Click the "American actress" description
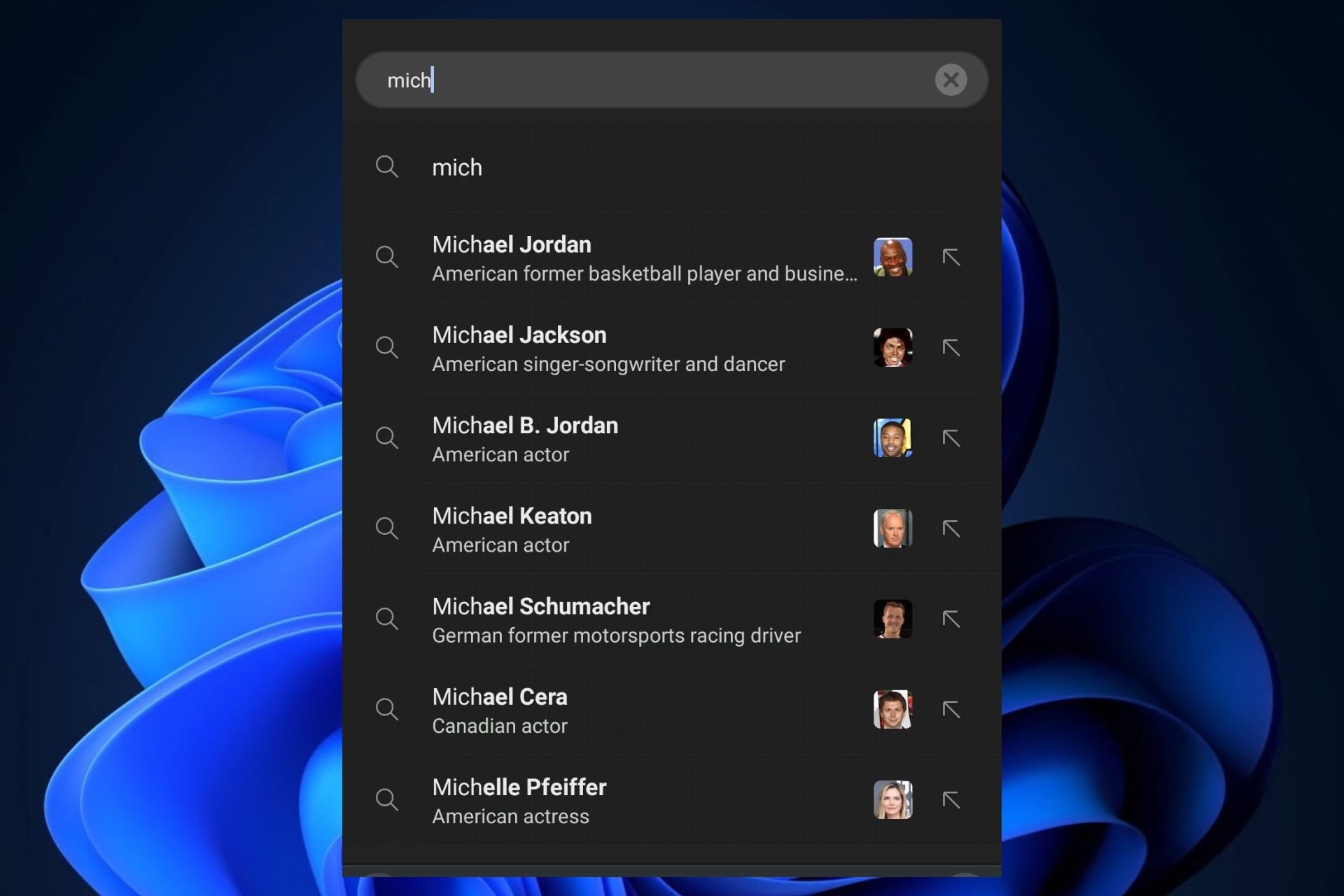1344x896 pixels. coord(510,816)
